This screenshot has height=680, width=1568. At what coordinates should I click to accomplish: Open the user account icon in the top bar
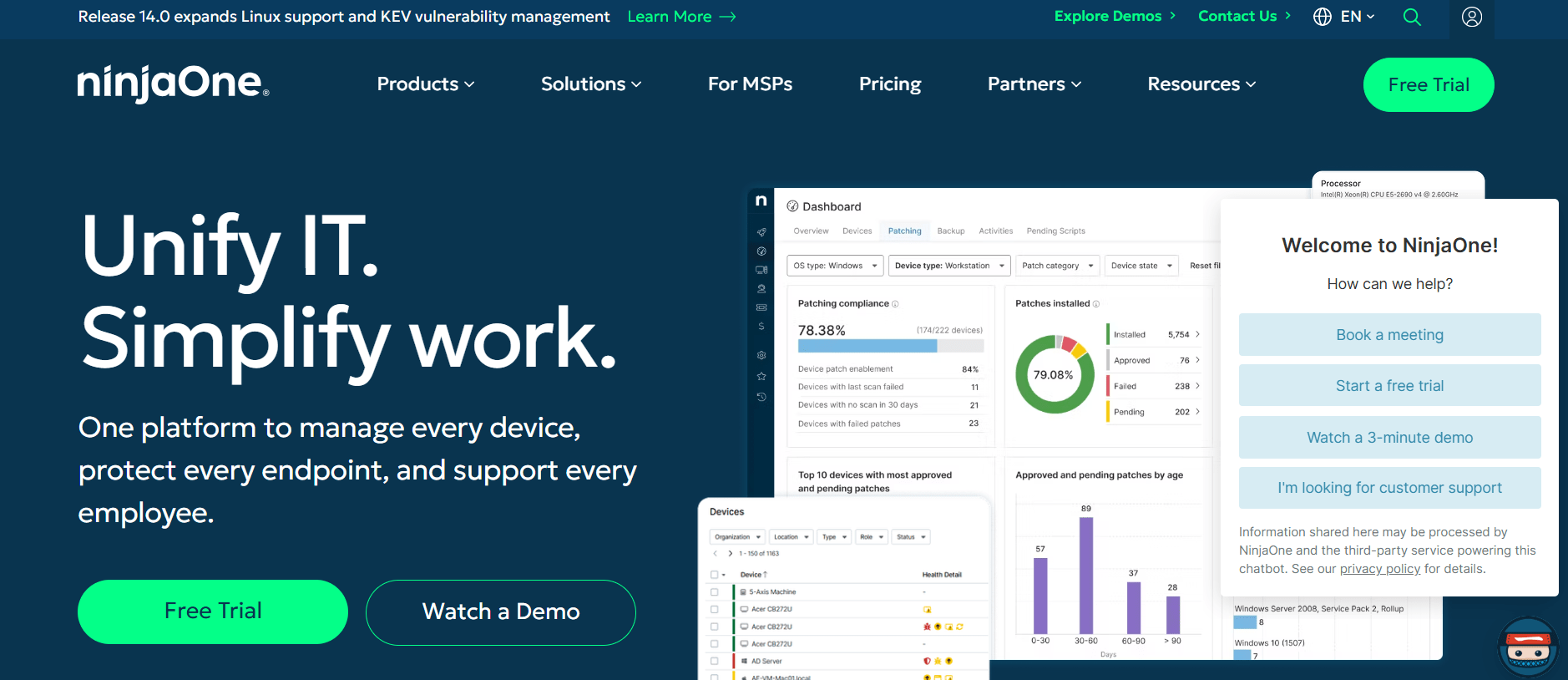tap(1472, 17)
